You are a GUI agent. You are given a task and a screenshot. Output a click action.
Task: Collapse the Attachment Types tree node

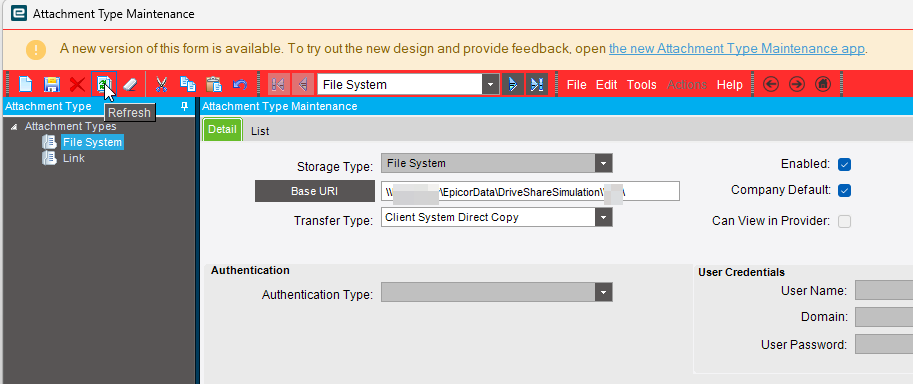(14, 126)
